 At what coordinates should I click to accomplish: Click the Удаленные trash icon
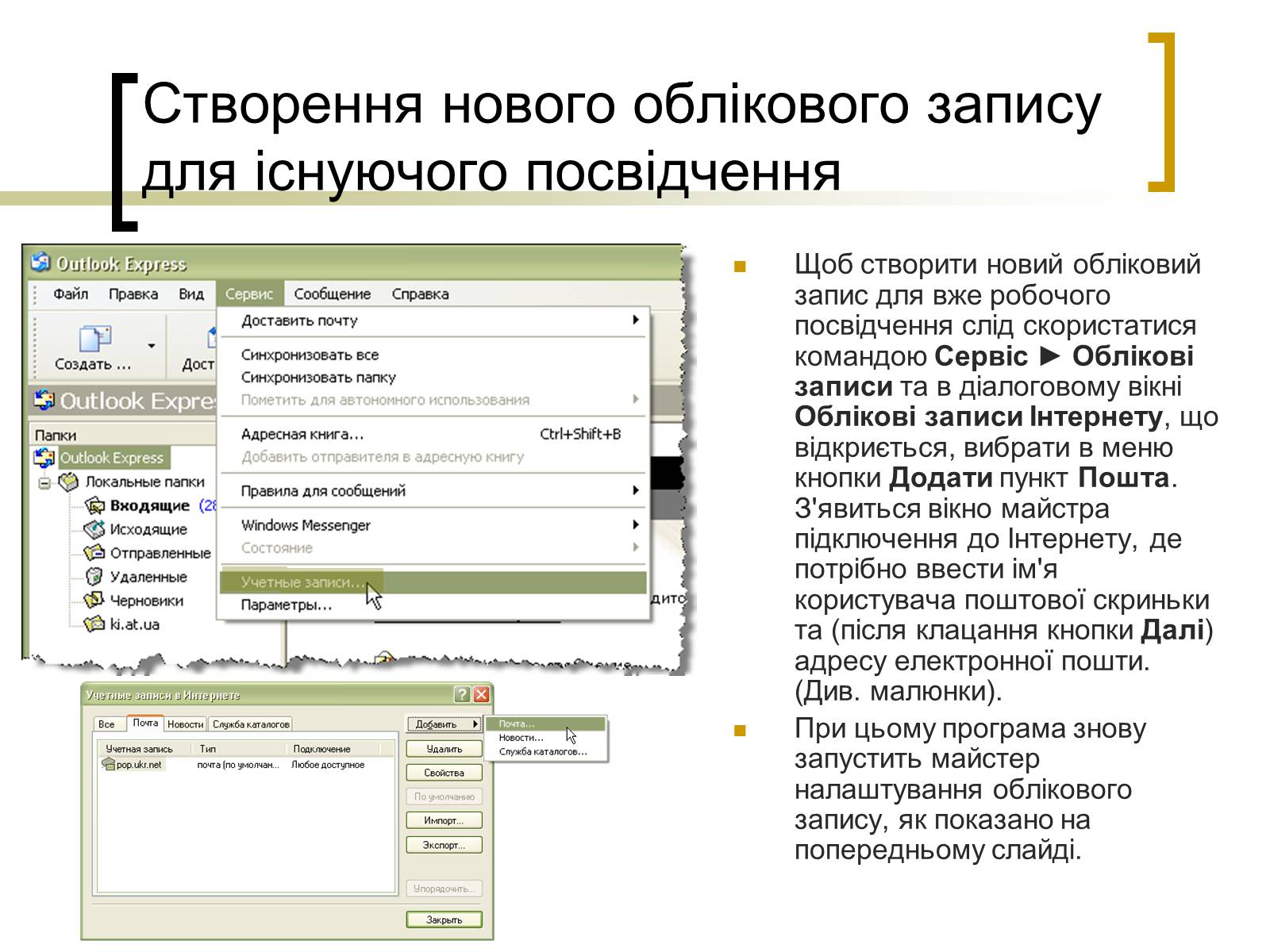tap(94, 576)
